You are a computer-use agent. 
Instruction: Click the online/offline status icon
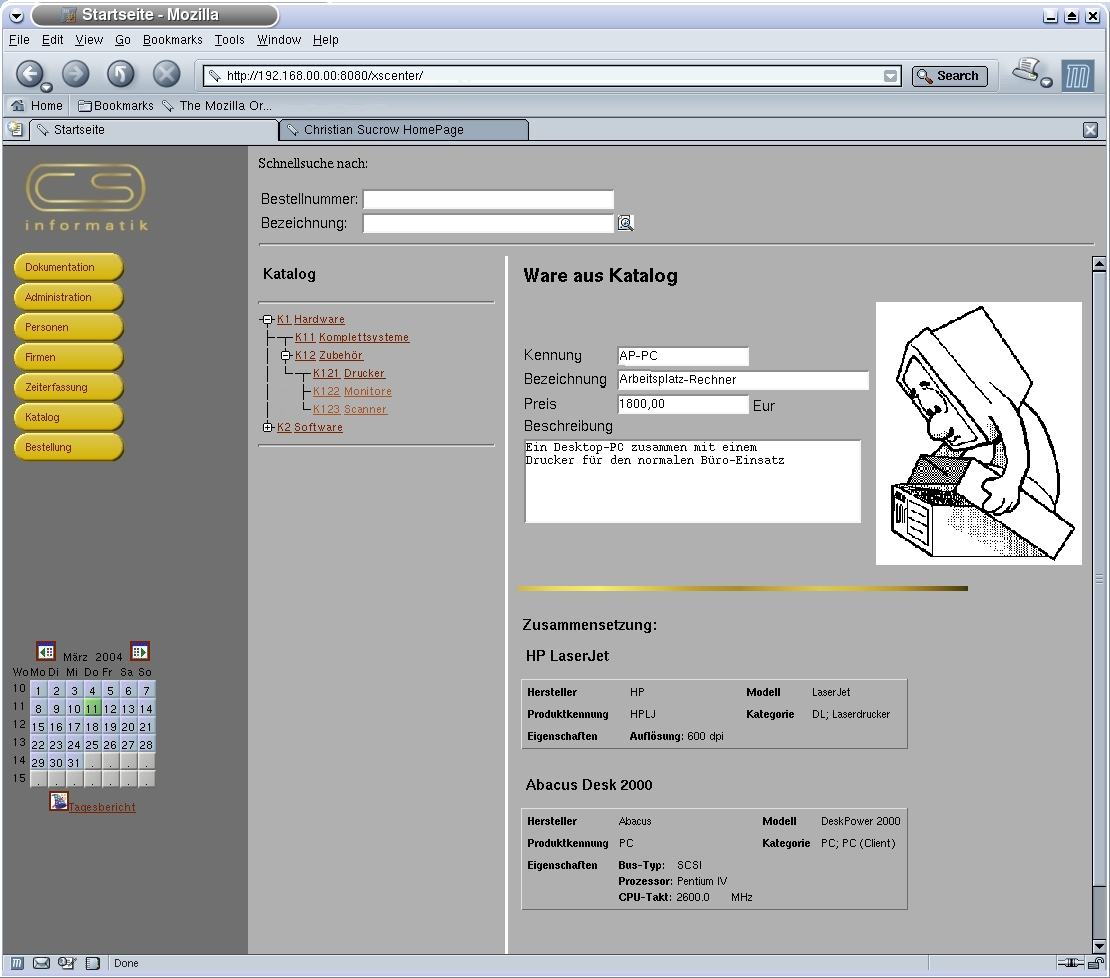coord(1070,963)
